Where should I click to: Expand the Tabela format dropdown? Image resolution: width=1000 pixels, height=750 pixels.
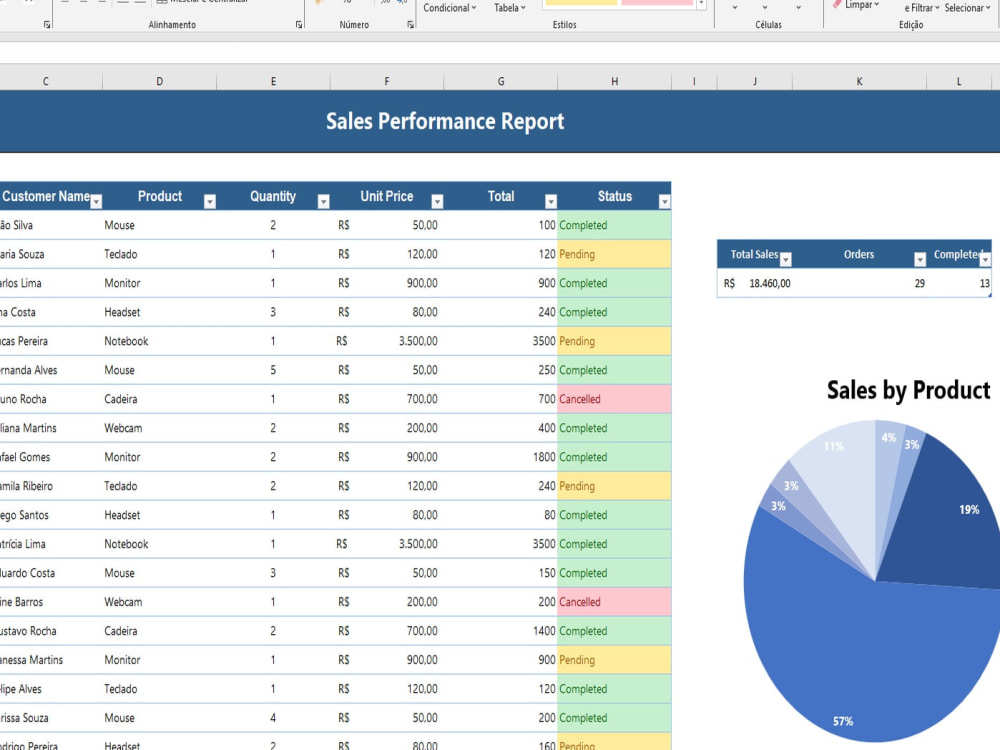click(510, 8)
